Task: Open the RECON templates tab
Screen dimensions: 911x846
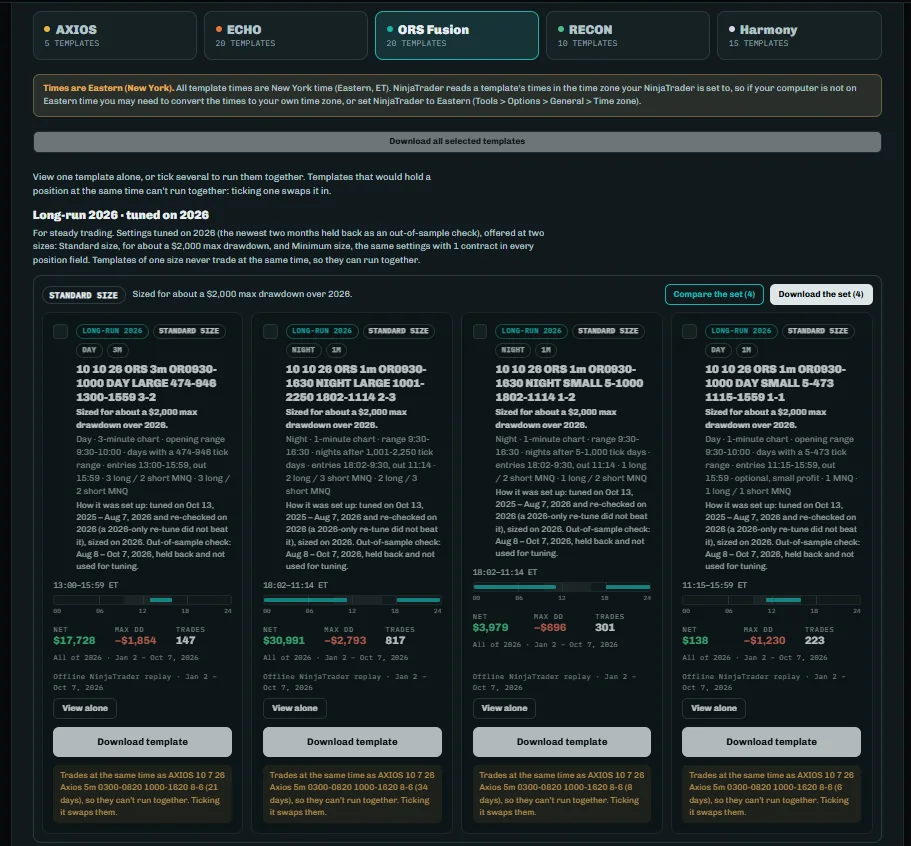Action: 627,35
